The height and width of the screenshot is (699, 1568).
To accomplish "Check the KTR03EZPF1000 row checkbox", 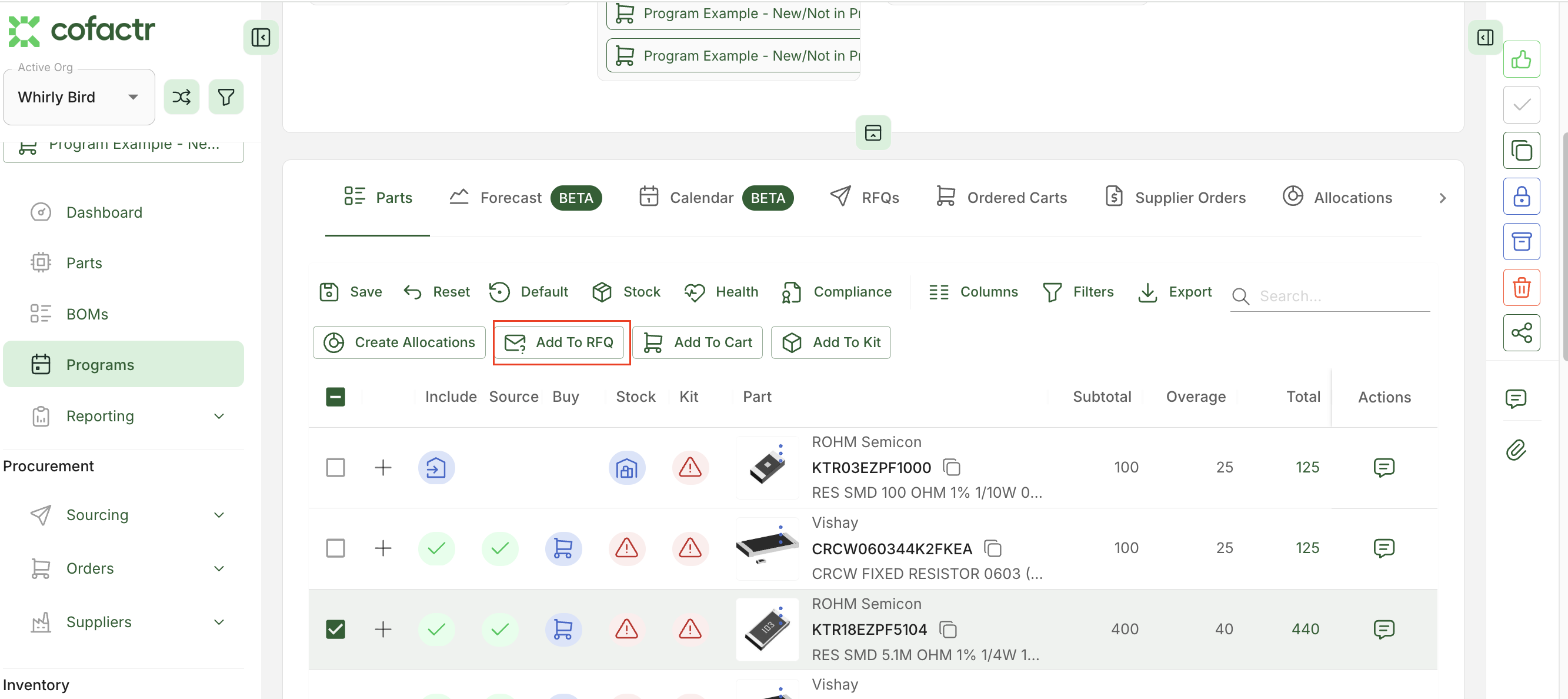I will [x=335, y=468].
